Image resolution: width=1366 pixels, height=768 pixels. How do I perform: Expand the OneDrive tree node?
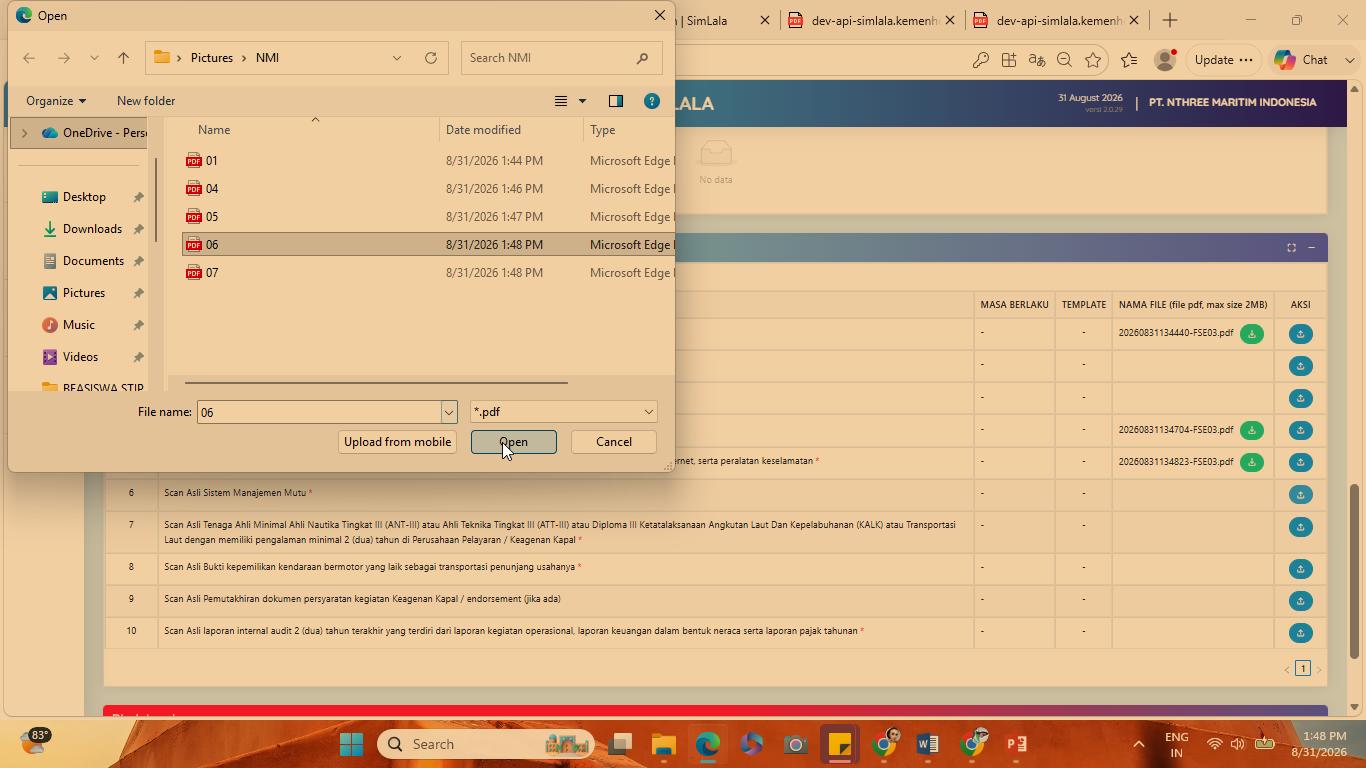tap(25, 133)
